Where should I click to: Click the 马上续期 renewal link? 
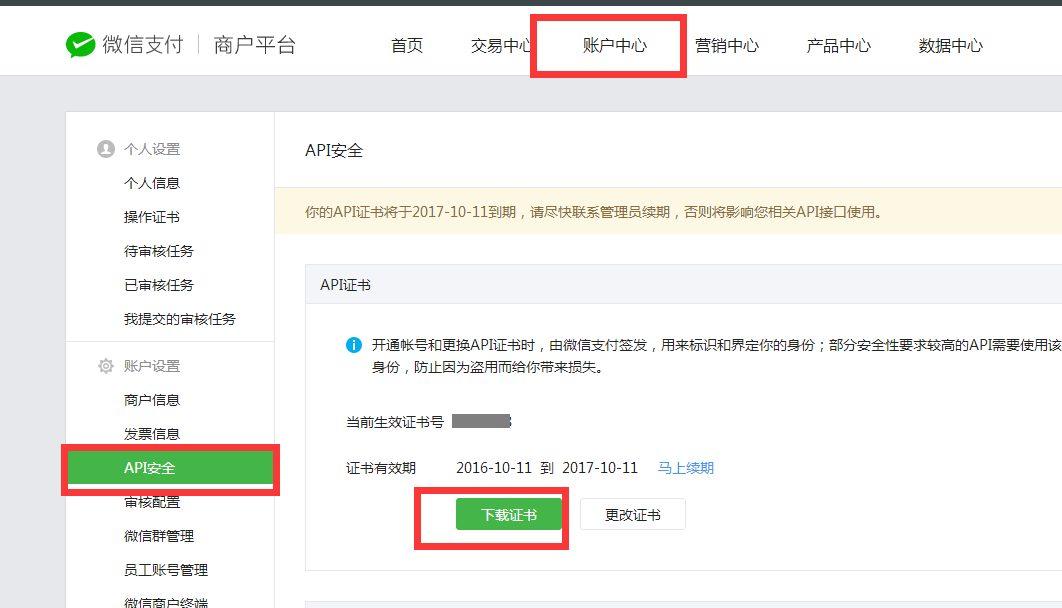685,468
